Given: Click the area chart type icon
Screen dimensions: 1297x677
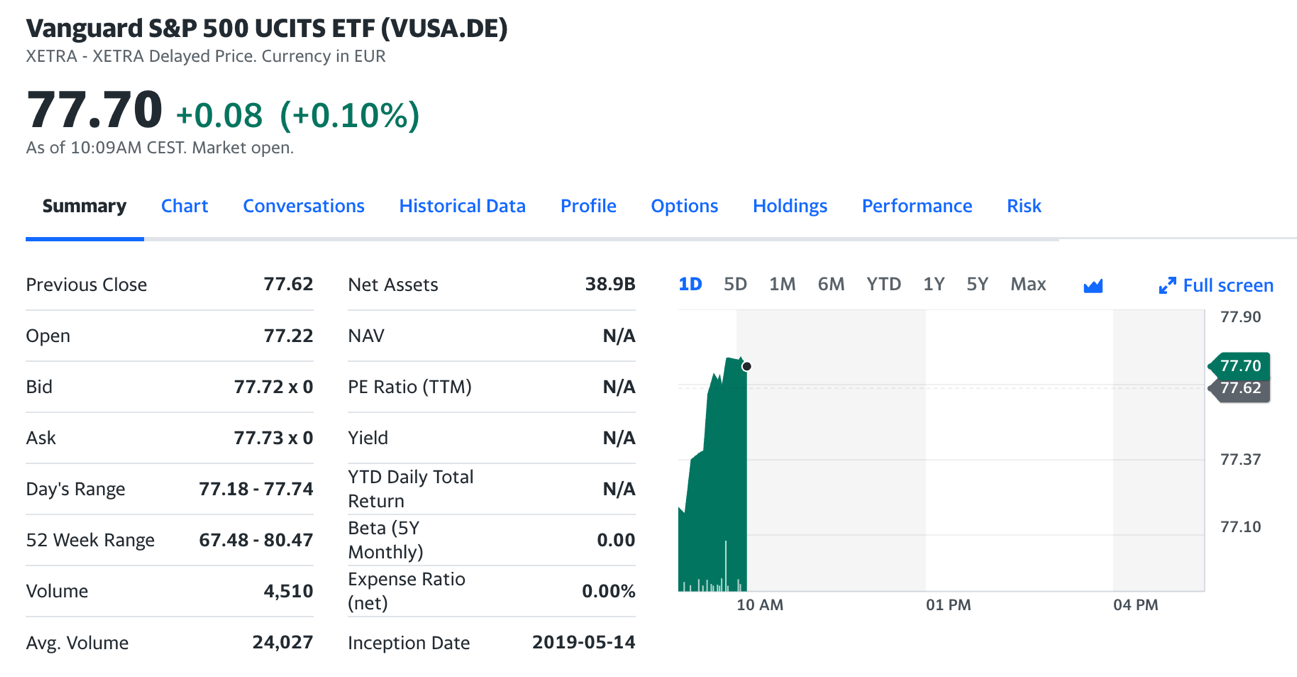Looking at the screenshot, I should [1093, 286].
